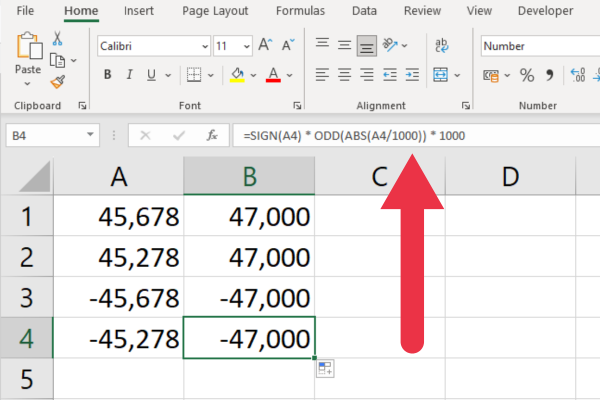
Task: Open the Page Layout tab
Action: coord(215,11)
